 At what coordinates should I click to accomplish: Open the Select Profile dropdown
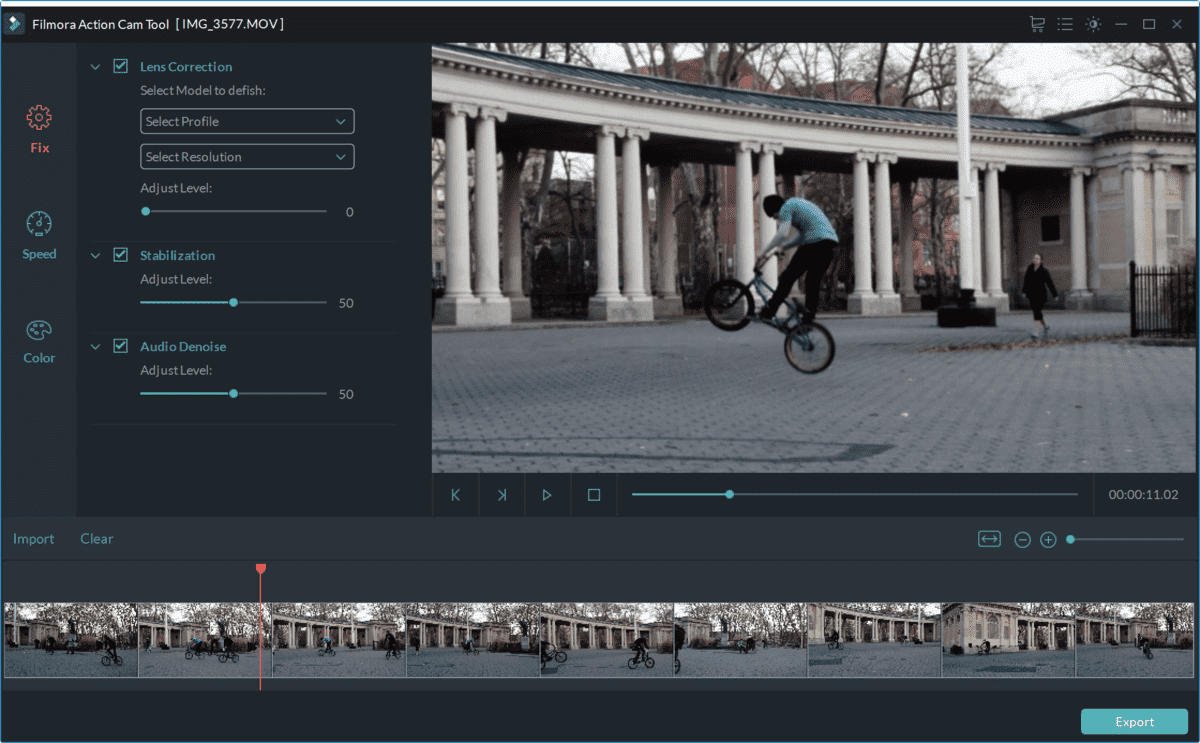coord(247,121)
